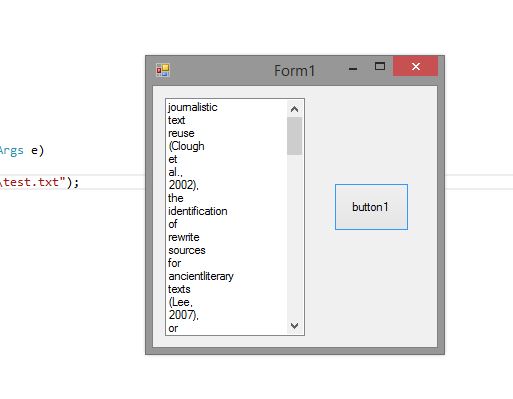
Task: Select the '(Clough' list item
Action: point(226,146)
